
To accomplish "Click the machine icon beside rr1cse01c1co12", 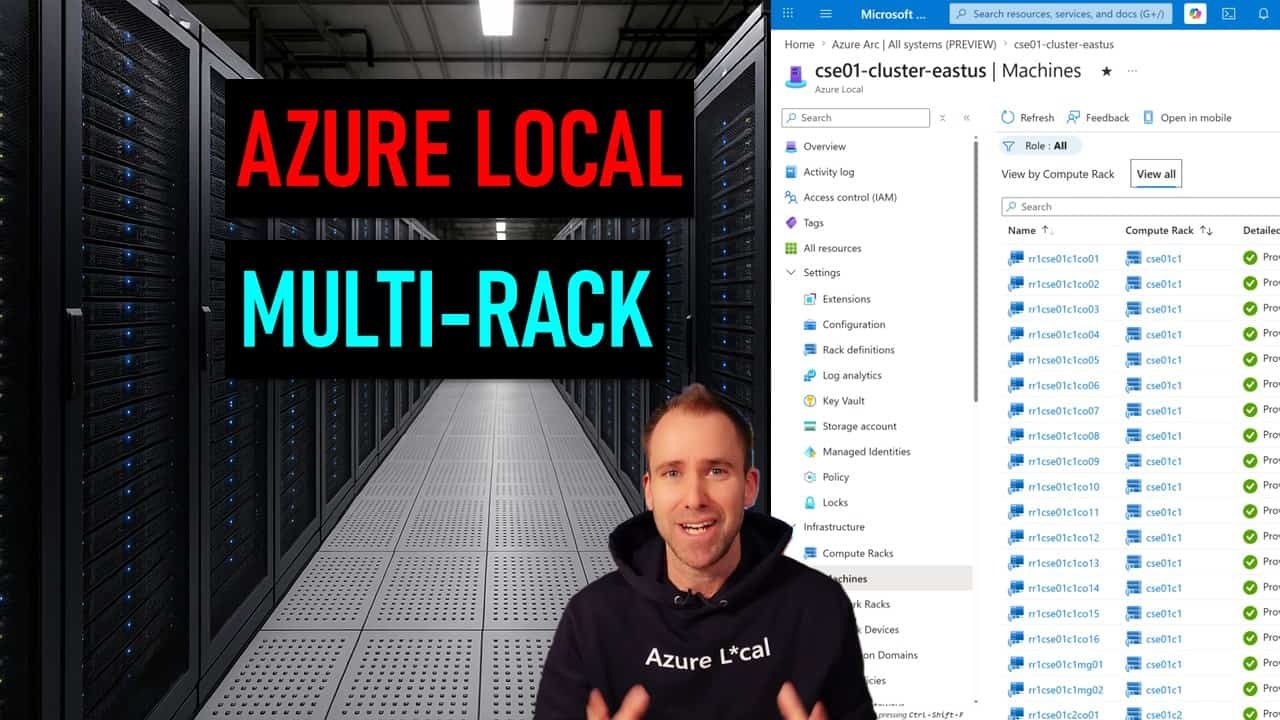I will tap(1016, 538).
